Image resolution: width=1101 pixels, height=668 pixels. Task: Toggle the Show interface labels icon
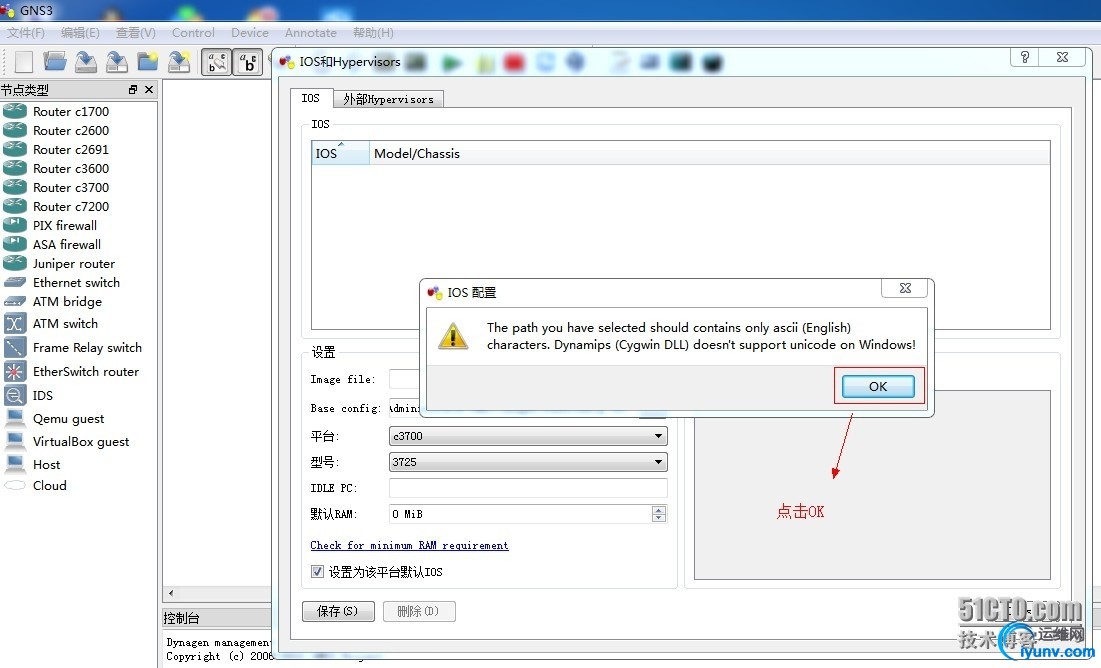pyautogui.click(x=217, y=63)
